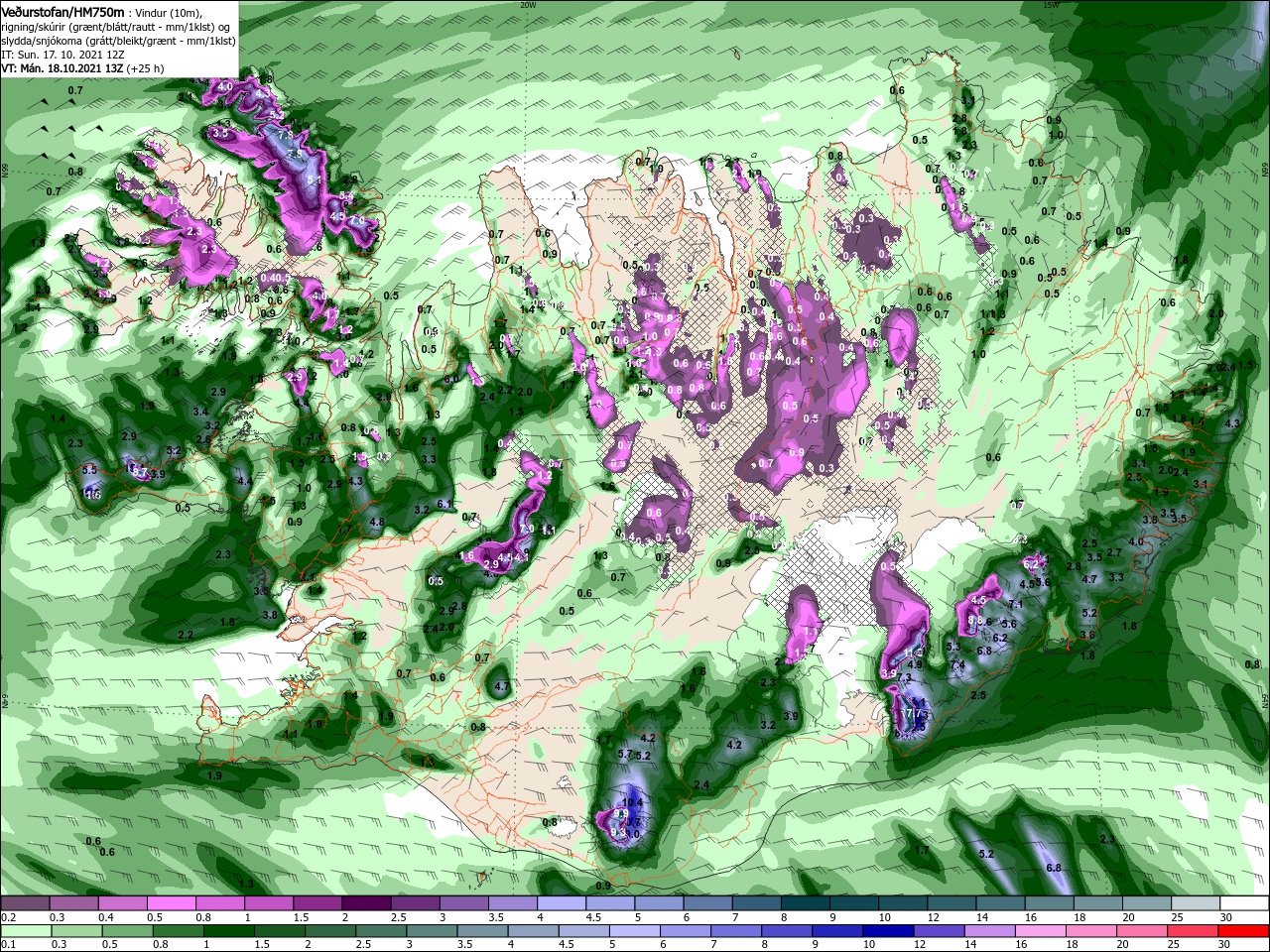Click the '7.4' precipitation value in the southeast
1270x952 pixels.
957,663
